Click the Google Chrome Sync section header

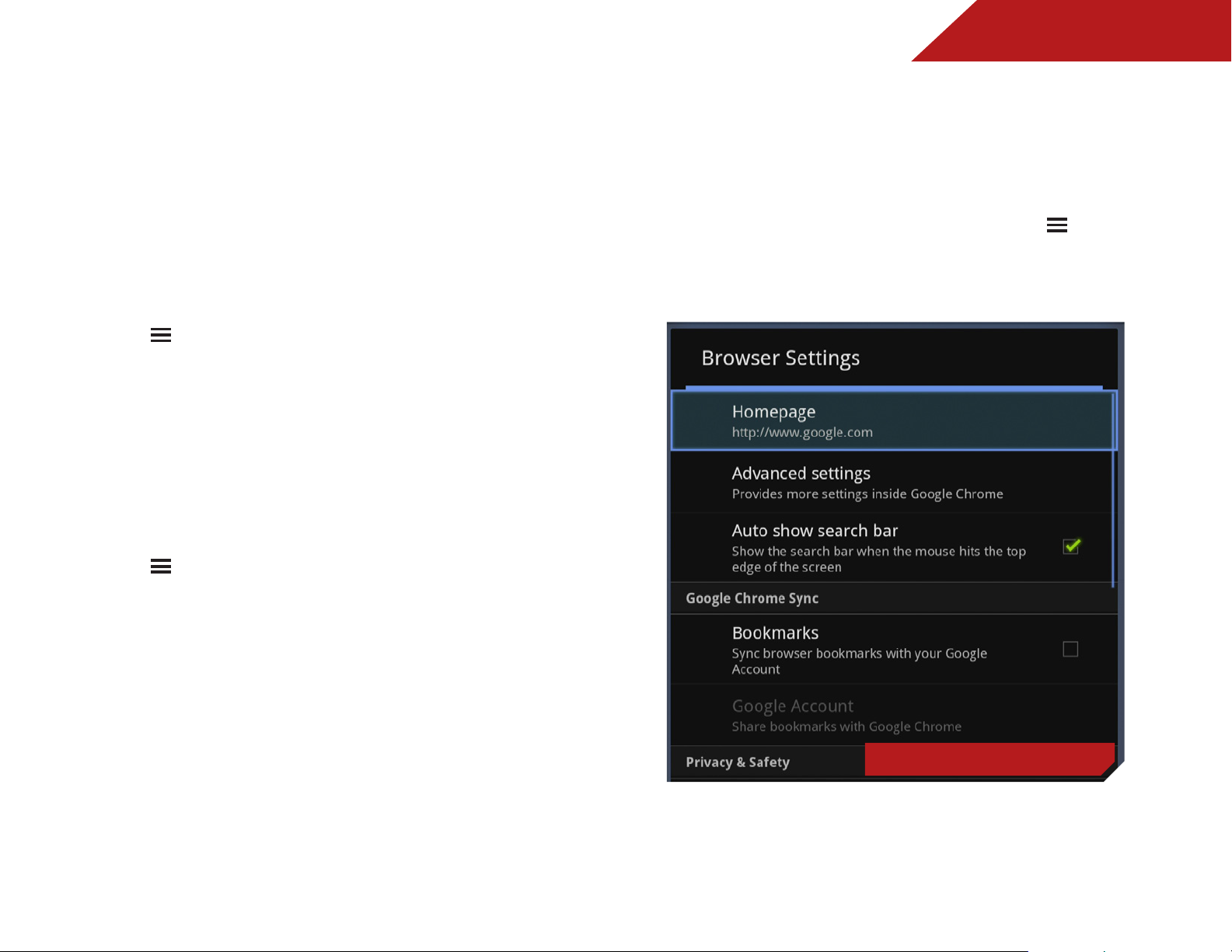point(894,598)
